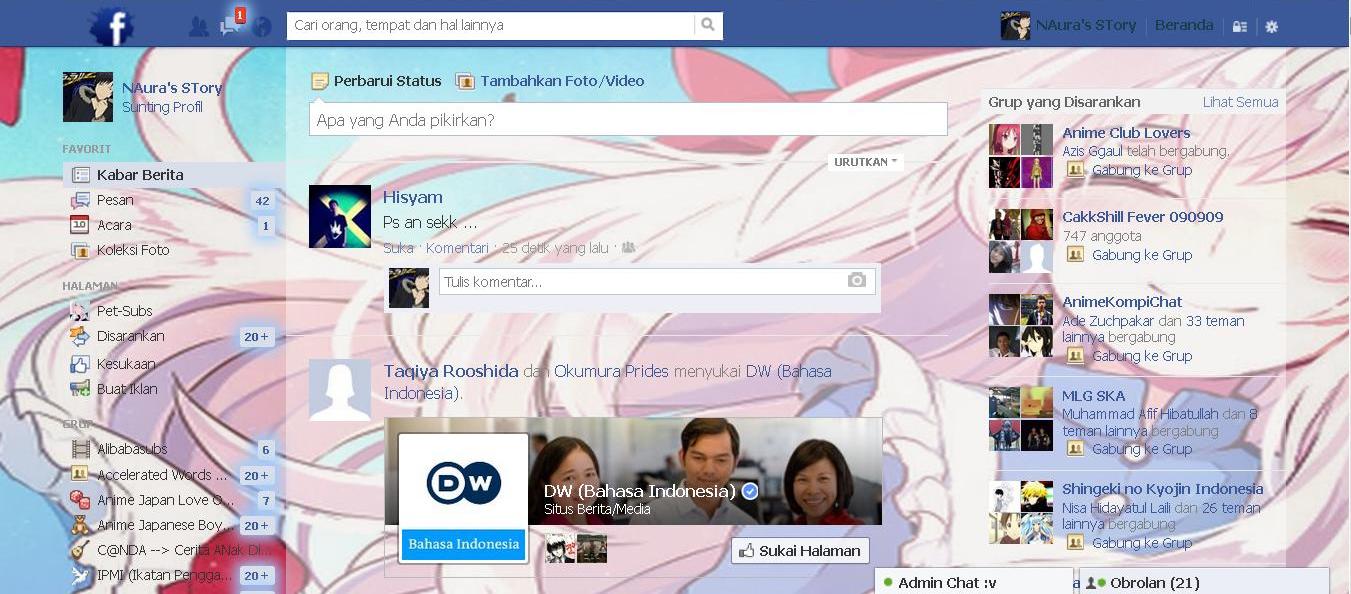Click the Tulis komentar field
Viewport: 1351px width, 594px height.
point(657,282)
